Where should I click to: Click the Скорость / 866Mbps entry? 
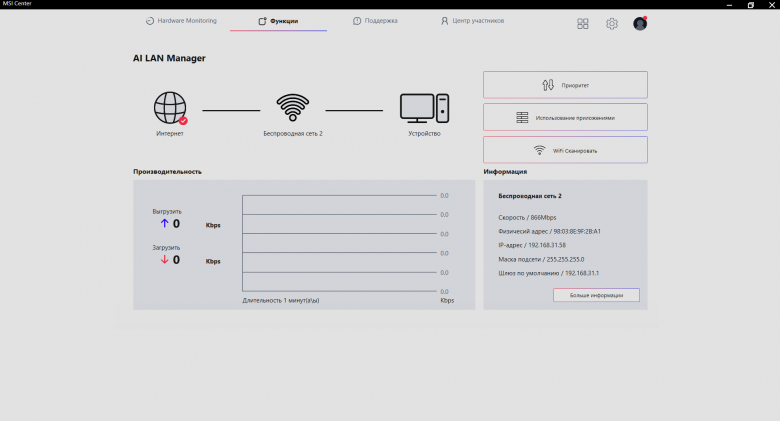click(x=527, y=217)
